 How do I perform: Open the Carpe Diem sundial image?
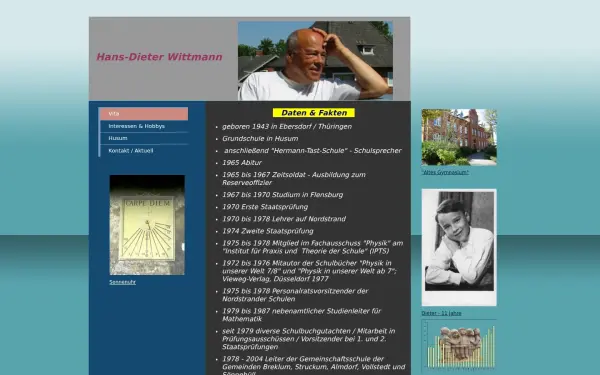[x=147, y=225]
